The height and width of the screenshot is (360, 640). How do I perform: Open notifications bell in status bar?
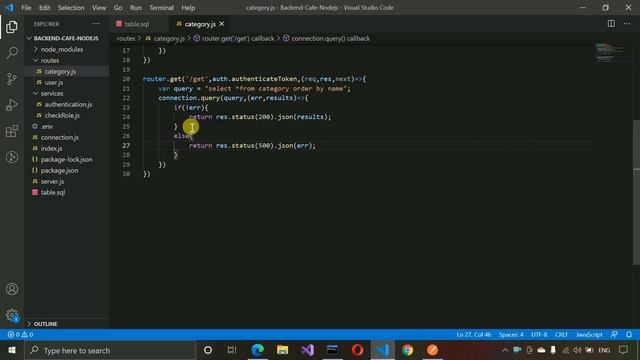click(x=629, y=334)
